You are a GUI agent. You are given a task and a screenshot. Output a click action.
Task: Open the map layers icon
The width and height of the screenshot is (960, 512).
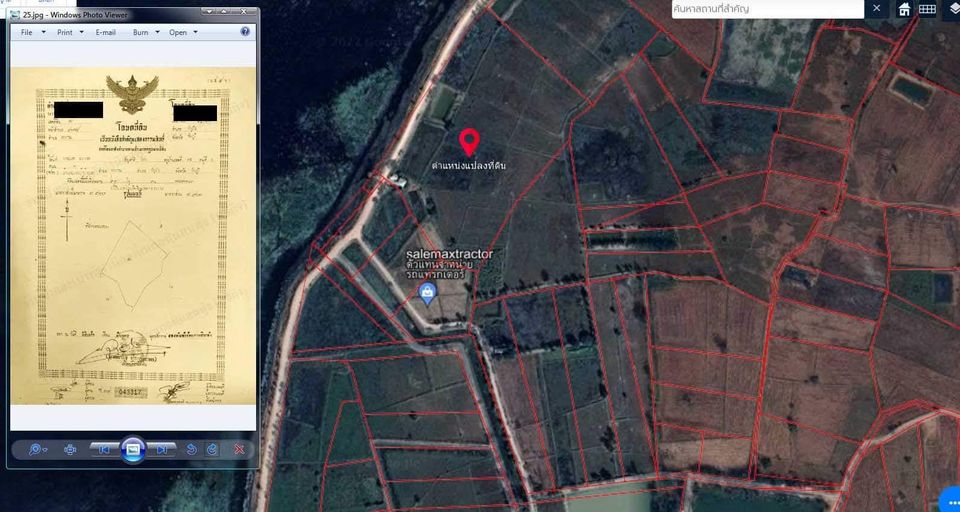953,9
